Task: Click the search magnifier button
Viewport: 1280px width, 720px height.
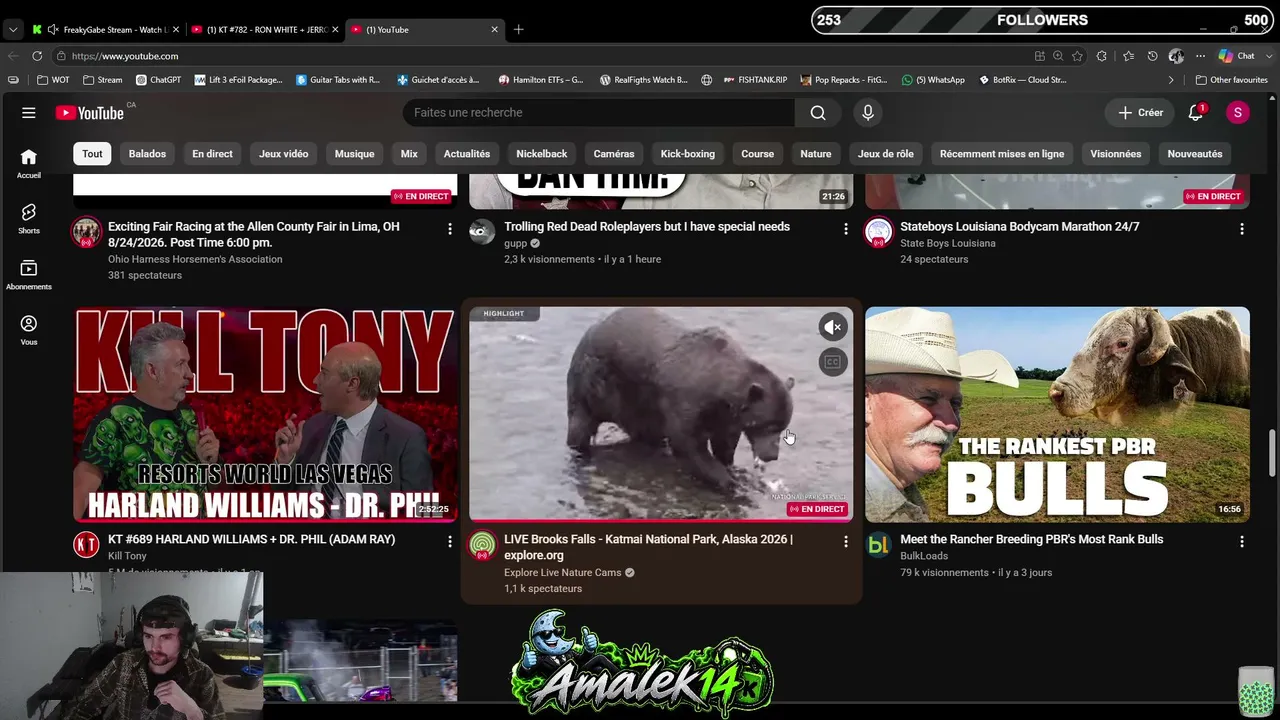Action: (818, 113)
